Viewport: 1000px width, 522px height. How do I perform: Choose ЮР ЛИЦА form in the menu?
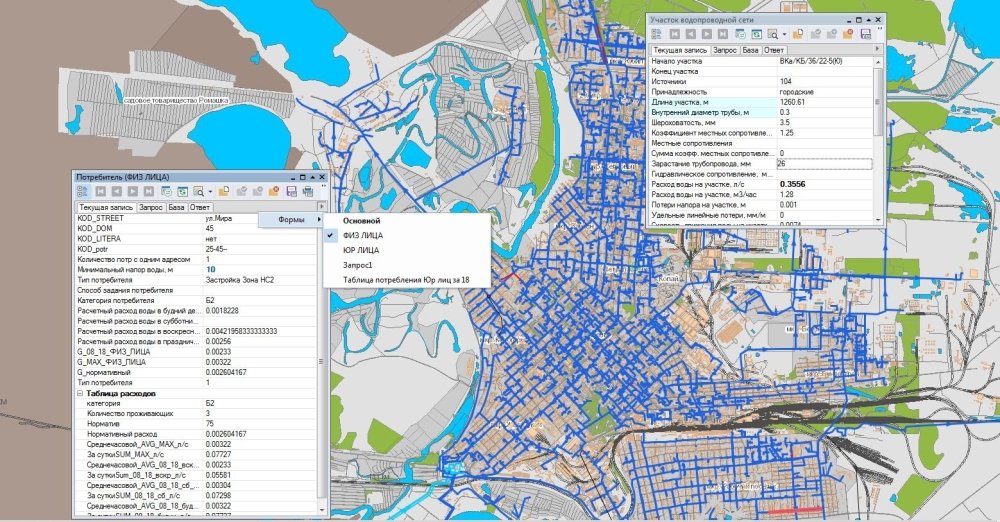pos(361,250)
